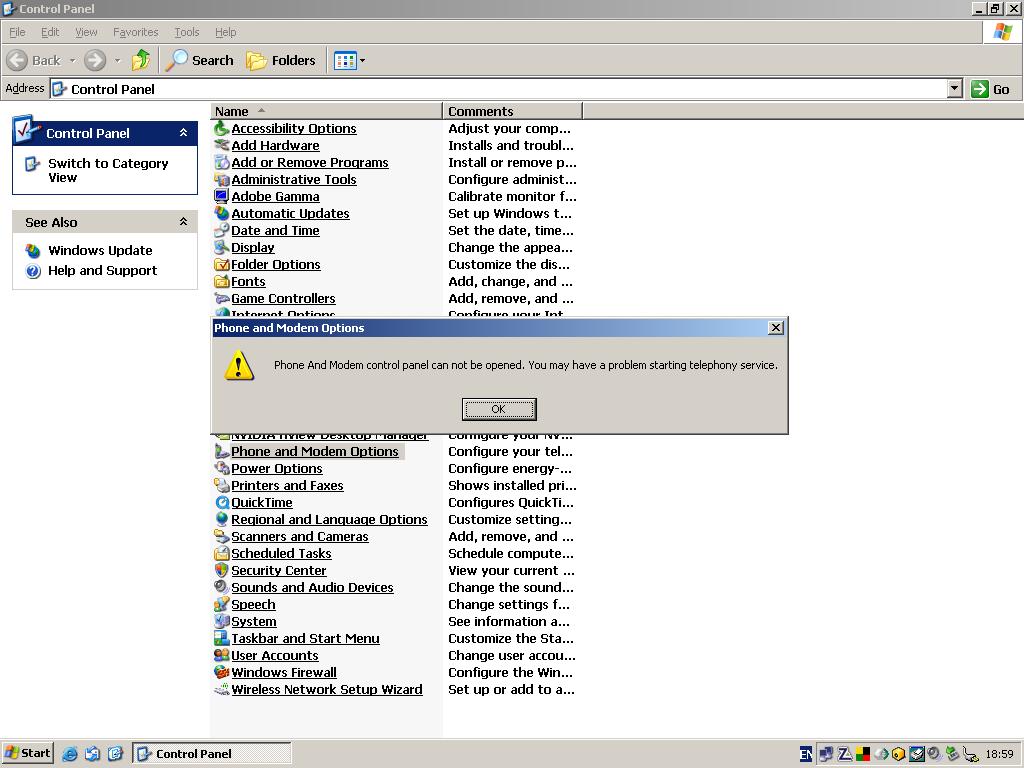
Task: Open the Address bar dropdown
Action: click(x=955, y=89)
